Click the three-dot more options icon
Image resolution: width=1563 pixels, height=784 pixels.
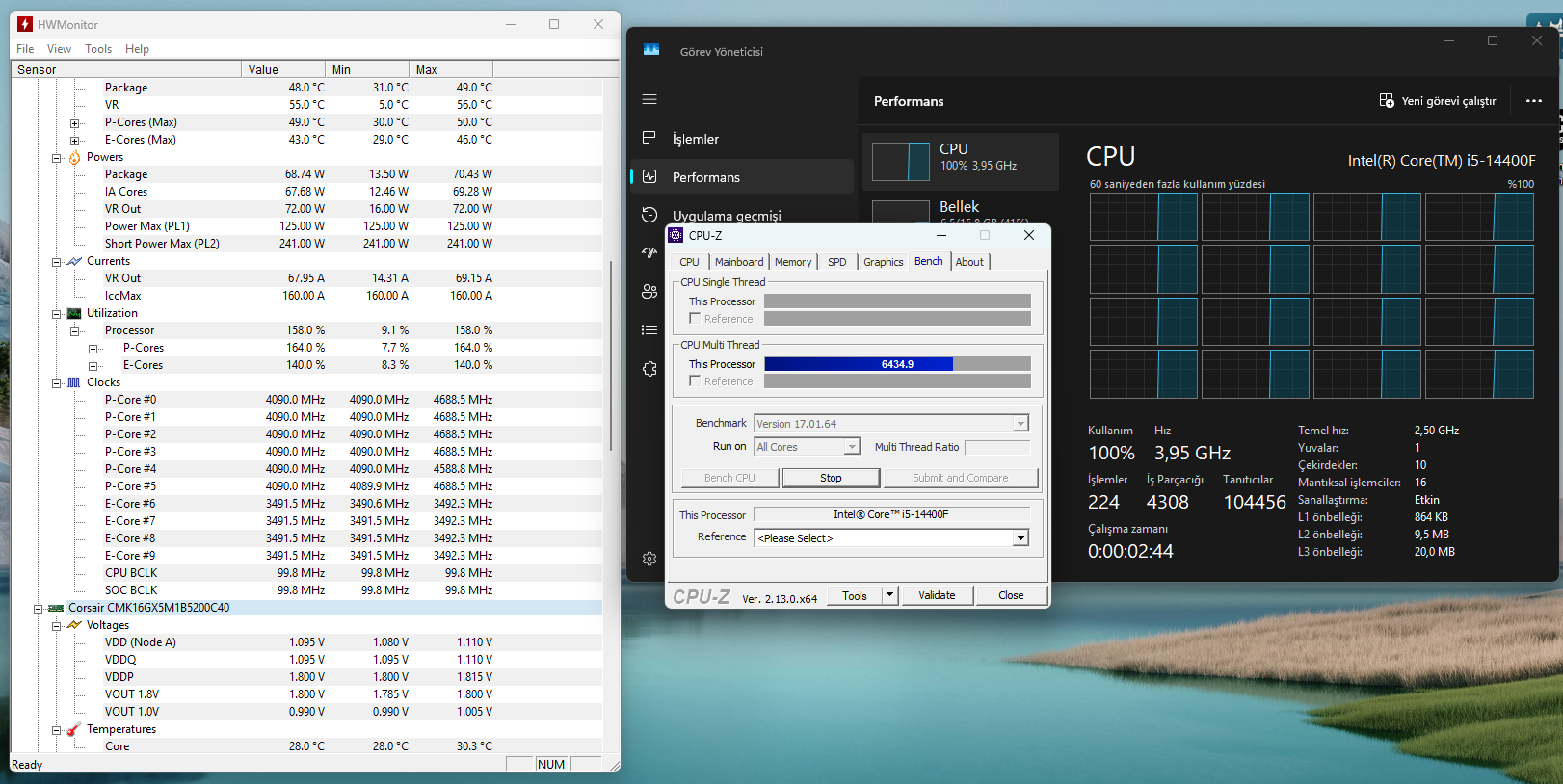click(1533, 101)
